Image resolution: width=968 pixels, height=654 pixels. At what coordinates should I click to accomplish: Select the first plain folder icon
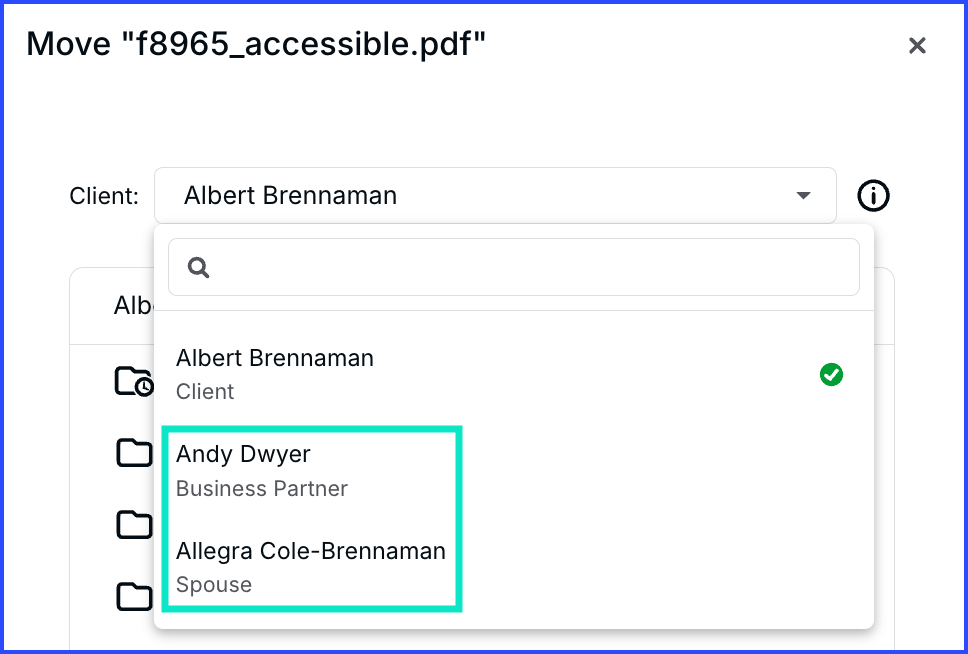pos(134,453)
